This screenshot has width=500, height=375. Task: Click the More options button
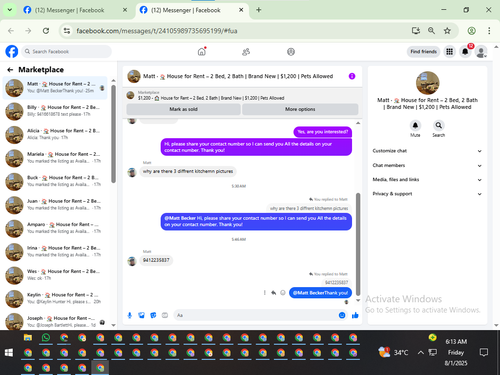pyautogui.click(x=300, y=109)
